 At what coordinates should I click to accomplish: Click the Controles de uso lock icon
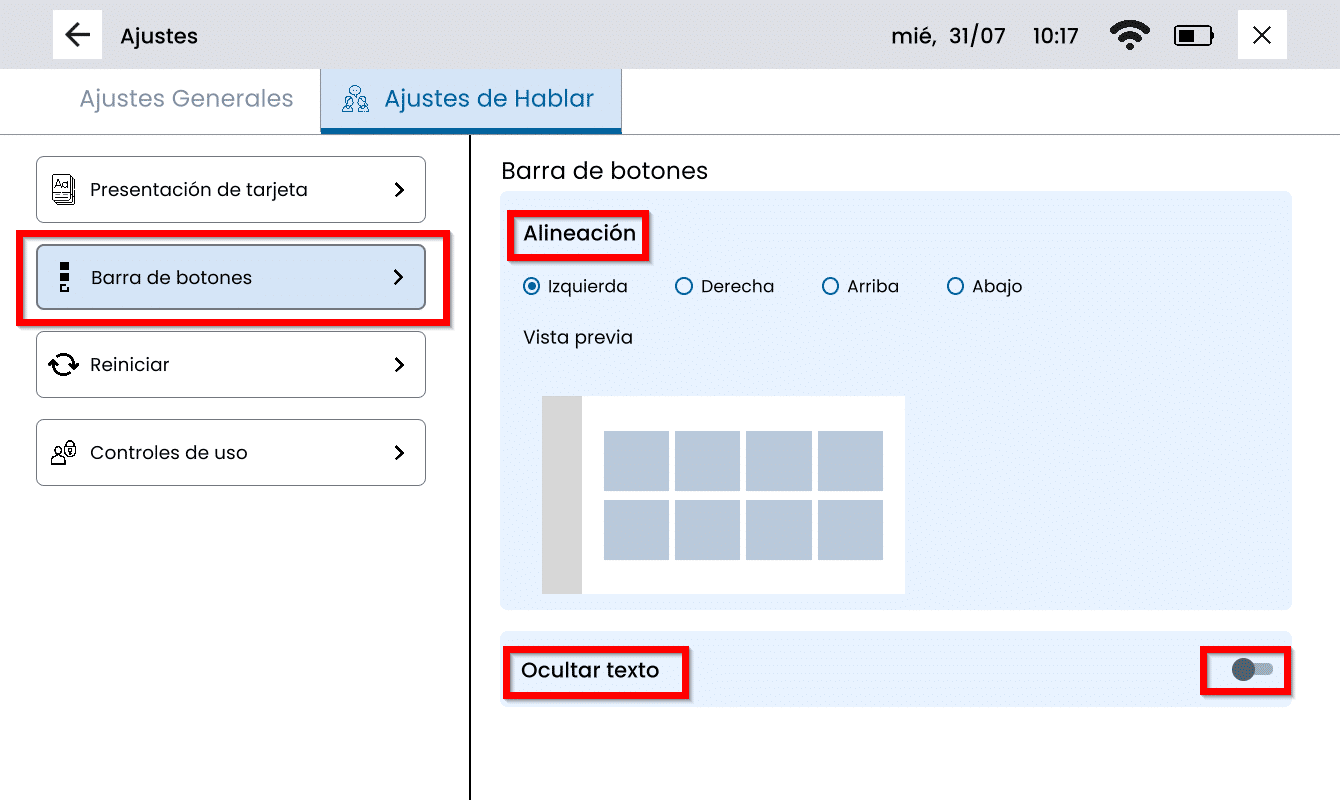64,453
